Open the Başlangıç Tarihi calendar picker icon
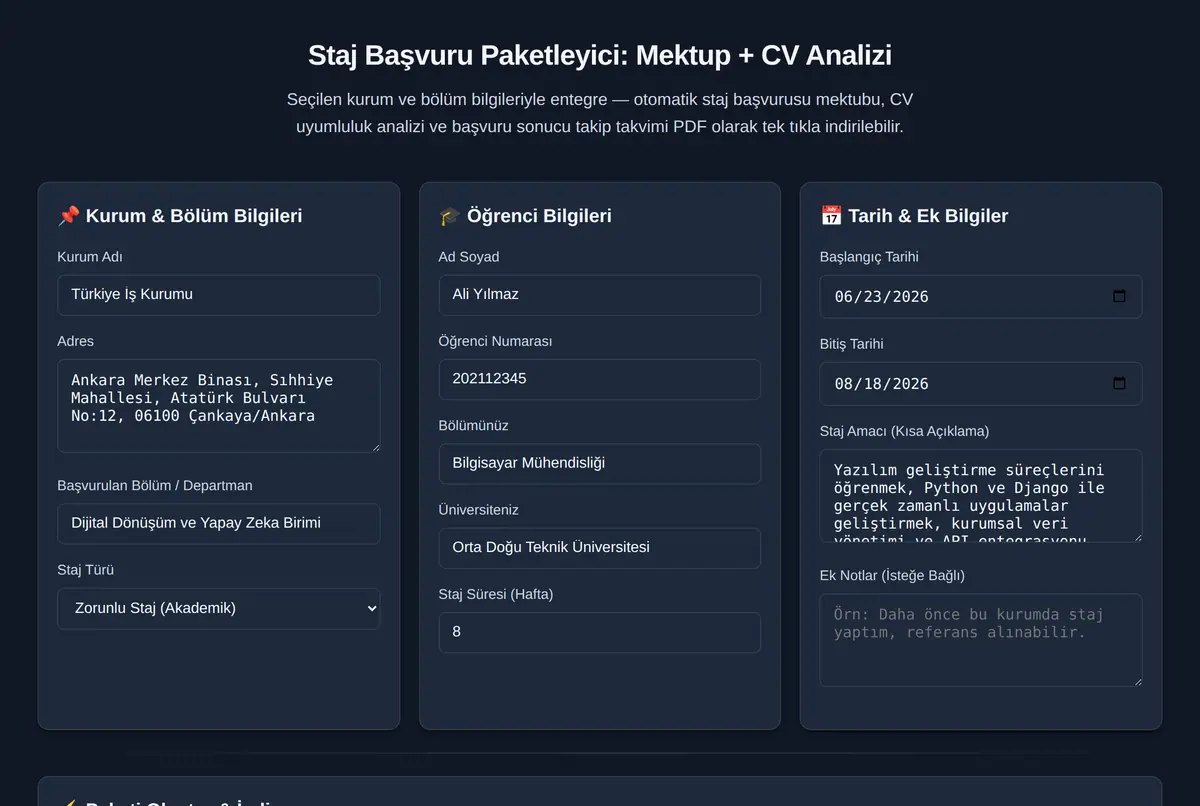 [x=1119, y=296]
